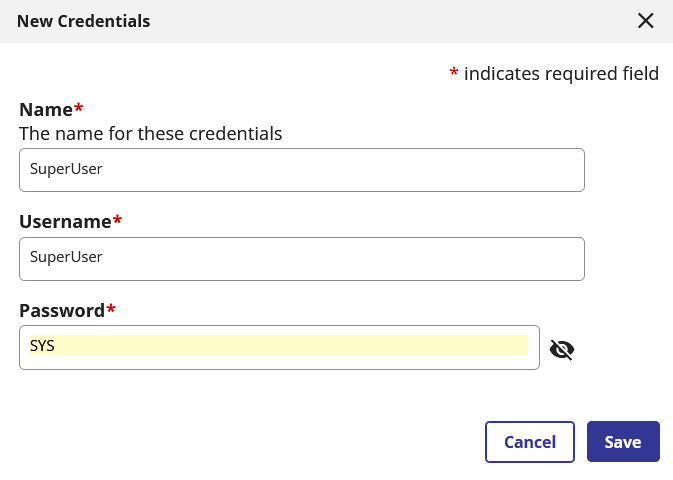This screenshot has height=480, width=673.
Task: Click the red asterisk next to Name
Action: pos(79,108)
